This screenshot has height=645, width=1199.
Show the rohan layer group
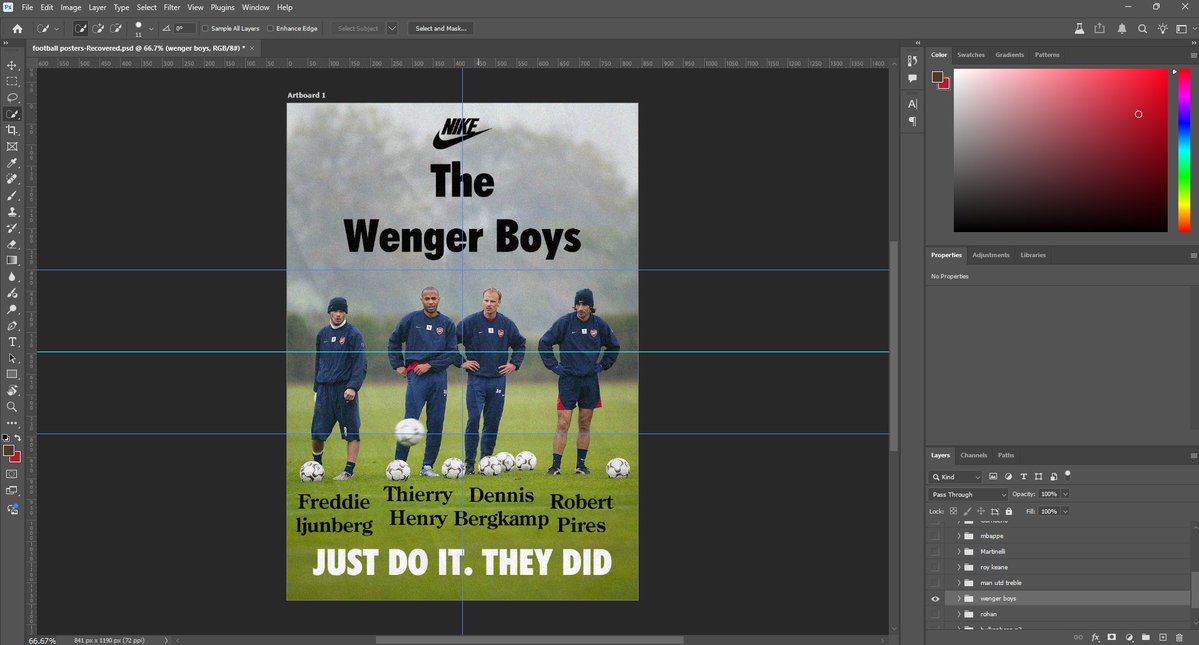[x=935, y=614]
